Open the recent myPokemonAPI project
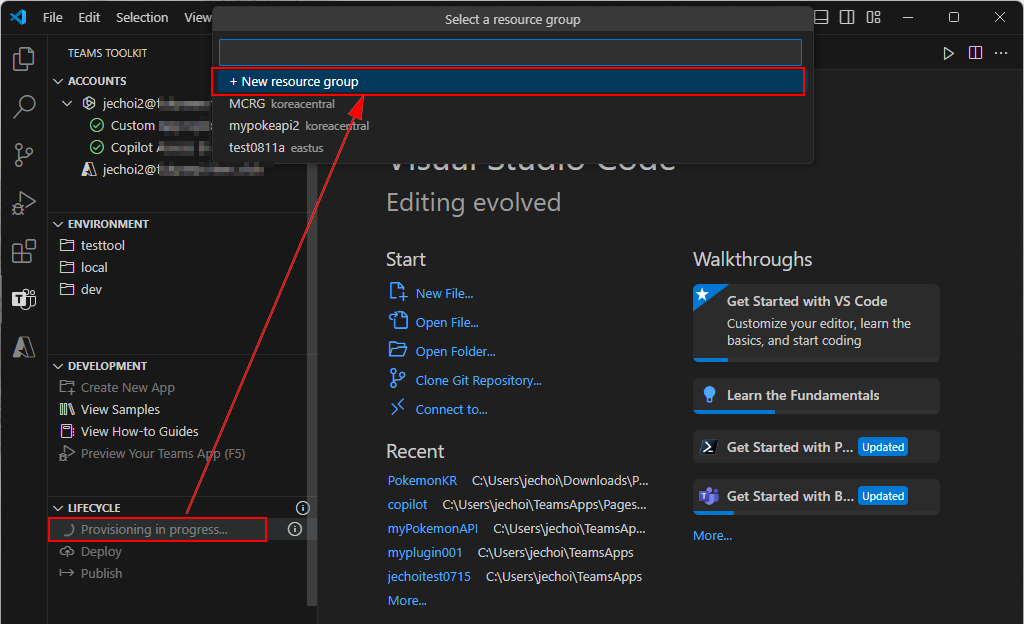 coord(432,529)
